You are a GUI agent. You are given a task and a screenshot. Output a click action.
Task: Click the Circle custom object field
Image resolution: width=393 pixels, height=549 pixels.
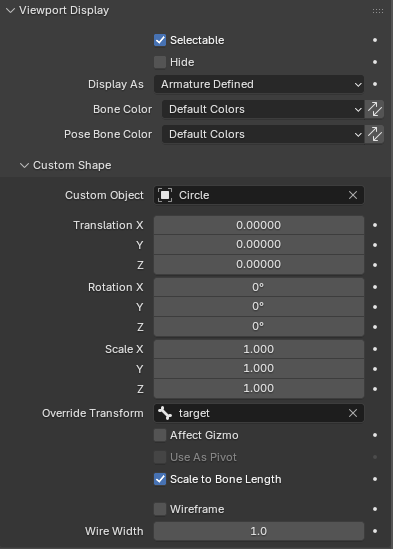click(x=259, y=195)
